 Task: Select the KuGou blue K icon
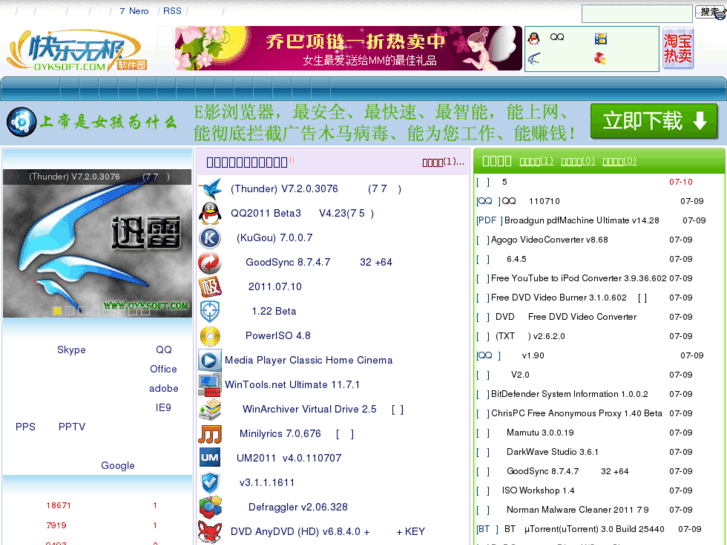210,238
